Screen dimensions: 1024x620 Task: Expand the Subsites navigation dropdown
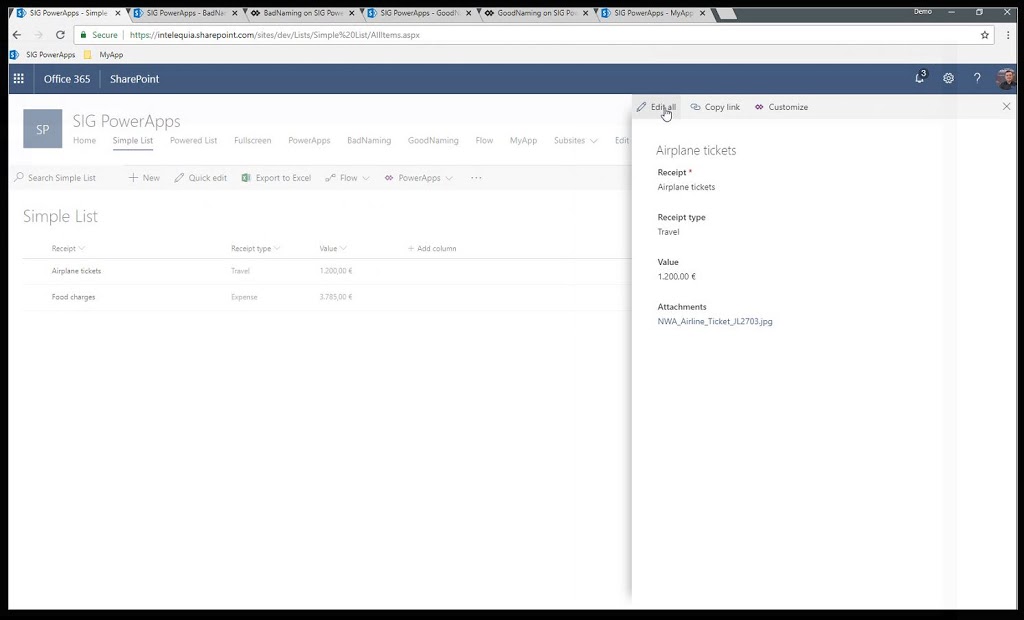[x=575, y=140]
